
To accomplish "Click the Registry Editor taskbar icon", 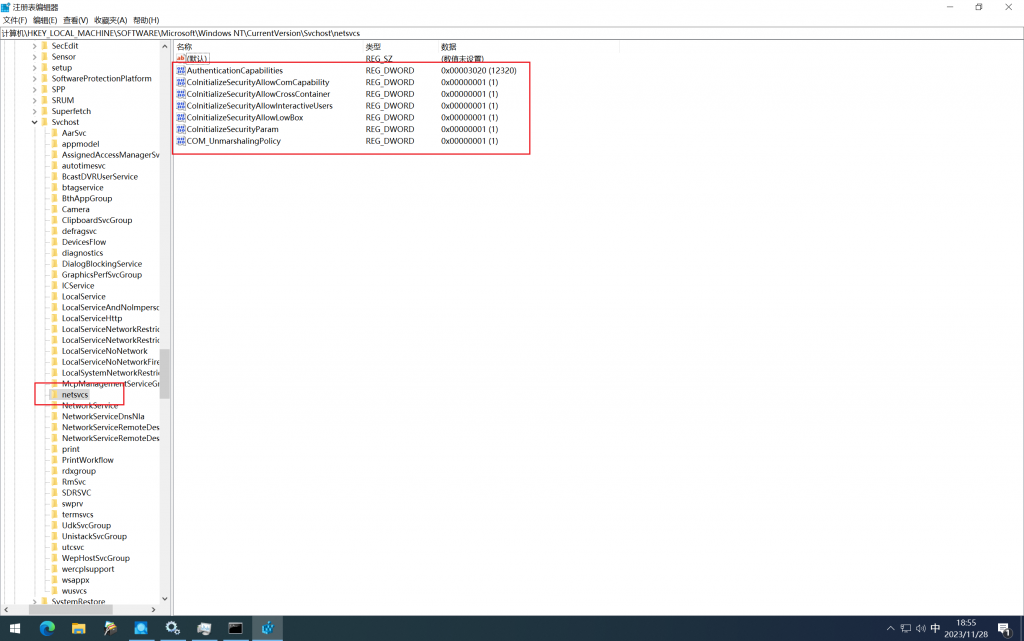I will click(x=267, y=629).
